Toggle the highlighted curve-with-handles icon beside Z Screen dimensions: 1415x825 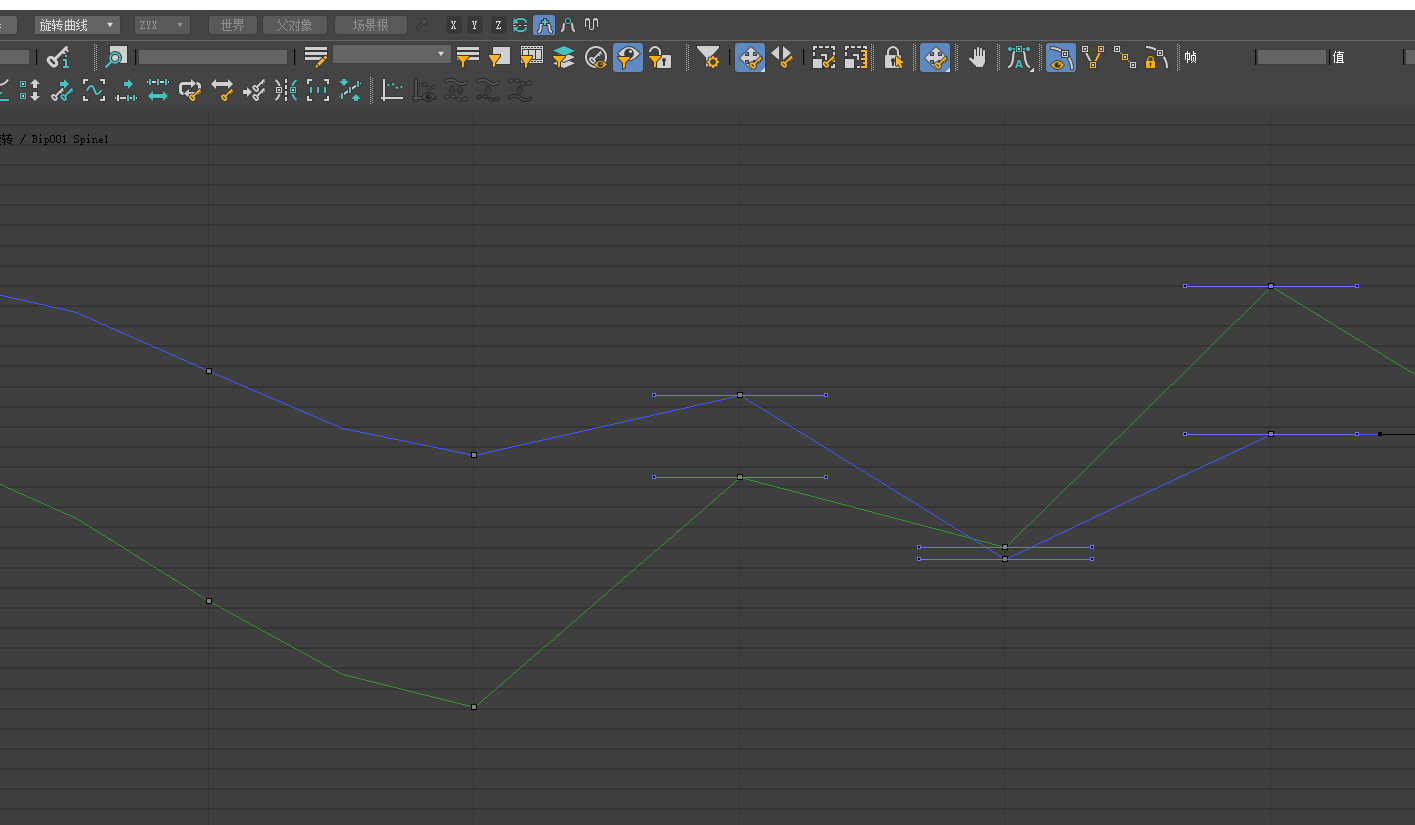pos(544,25)
